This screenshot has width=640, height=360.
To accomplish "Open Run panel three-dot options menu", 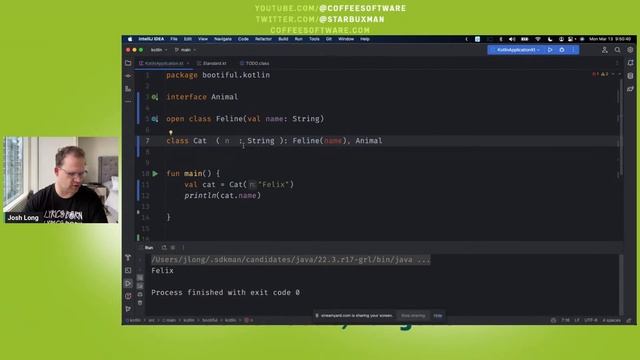I will [183, 247].
